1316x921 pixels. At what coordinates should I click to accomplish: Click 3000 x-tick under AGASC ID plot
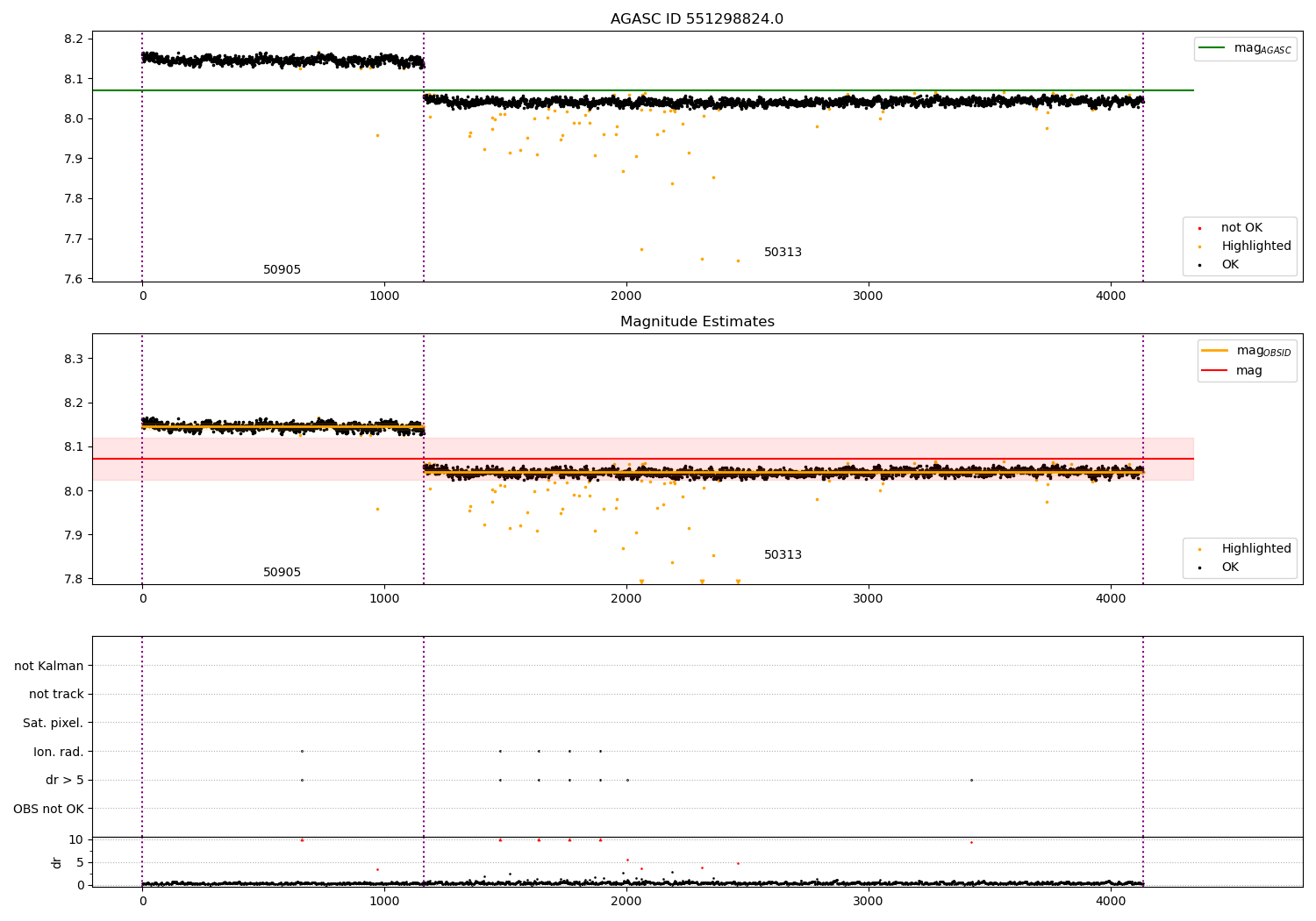(x=869, y=296)
